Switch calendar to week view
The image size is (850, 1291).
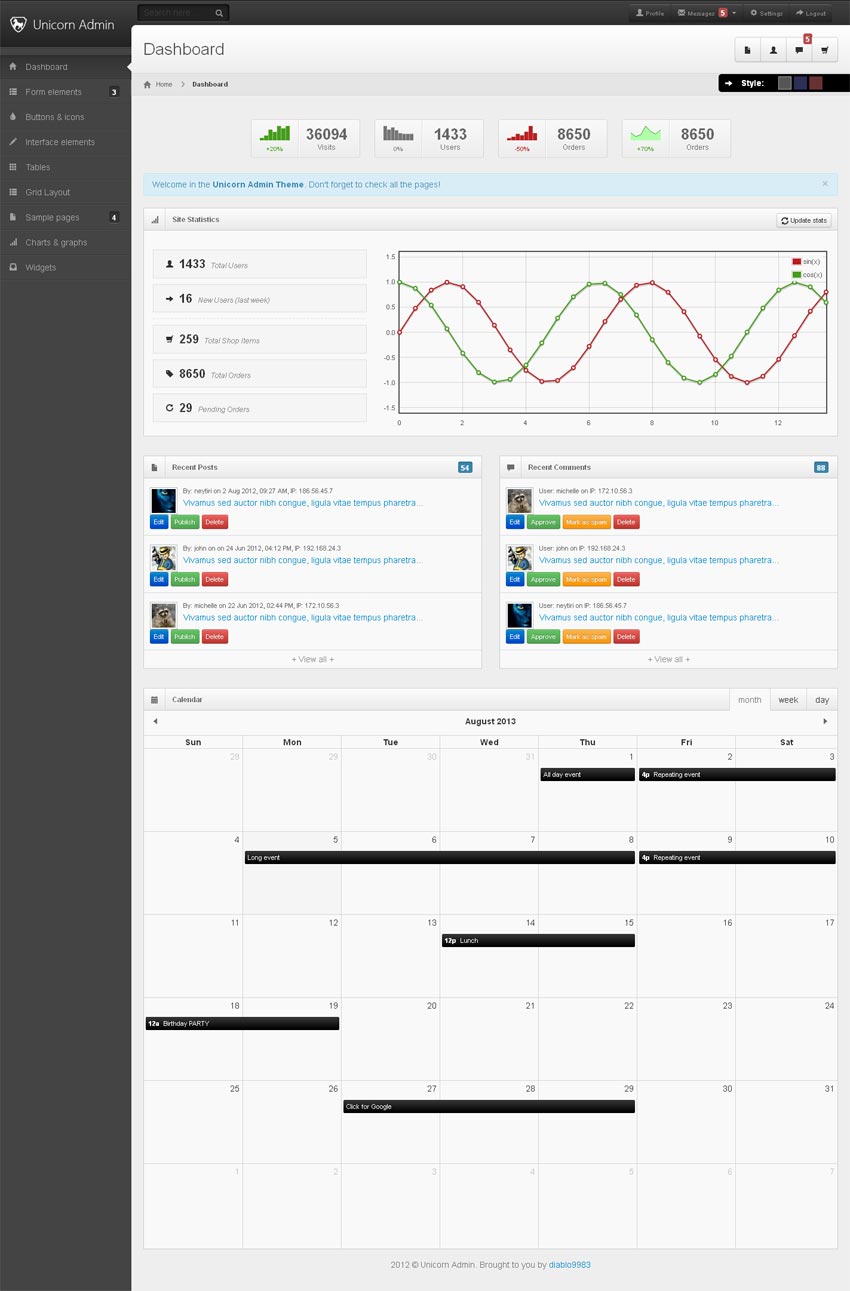788,700
